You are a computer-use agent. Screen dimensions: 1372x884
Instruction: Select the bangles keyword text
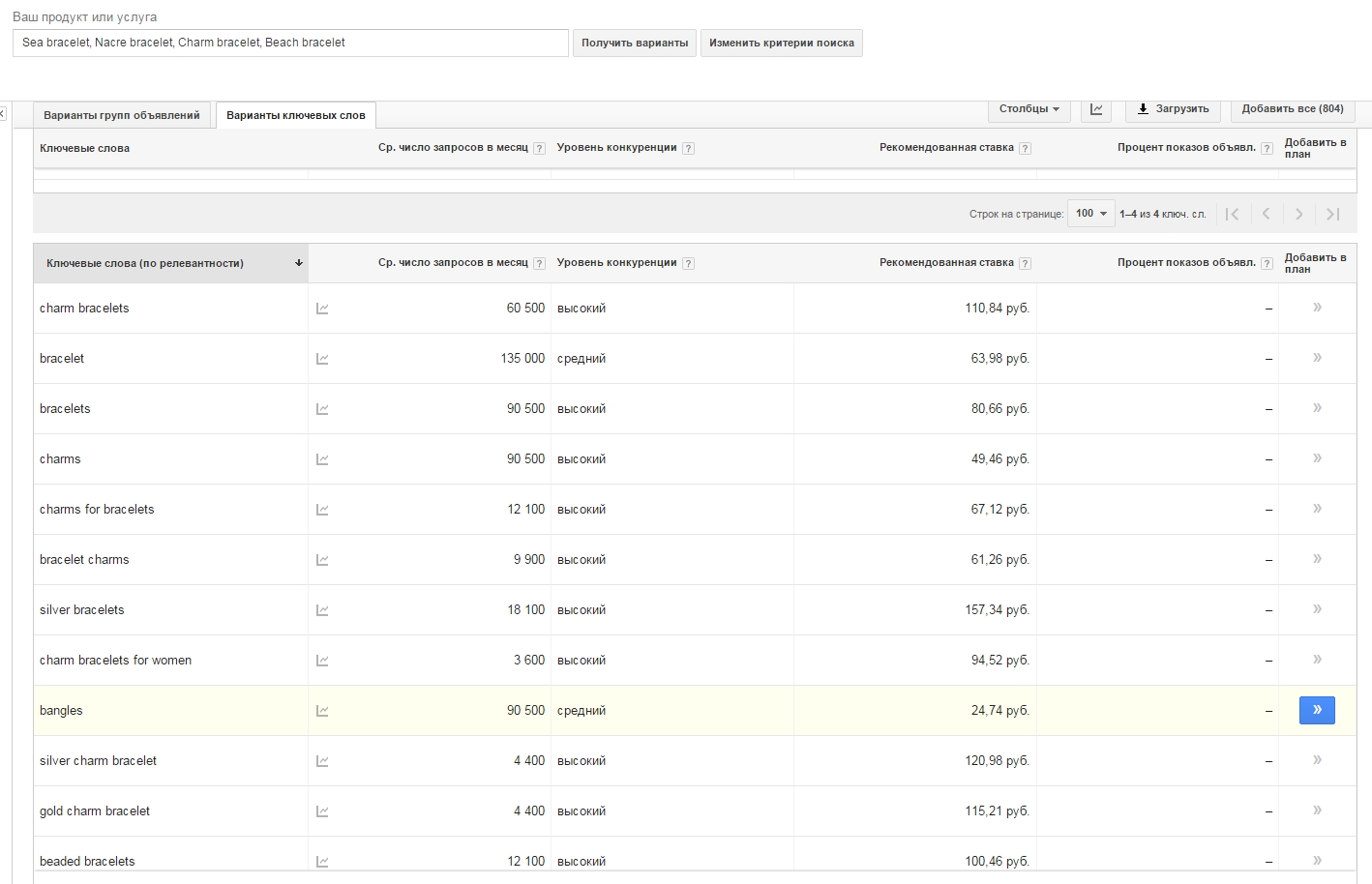pyautogui.click(x=61, y=711)
